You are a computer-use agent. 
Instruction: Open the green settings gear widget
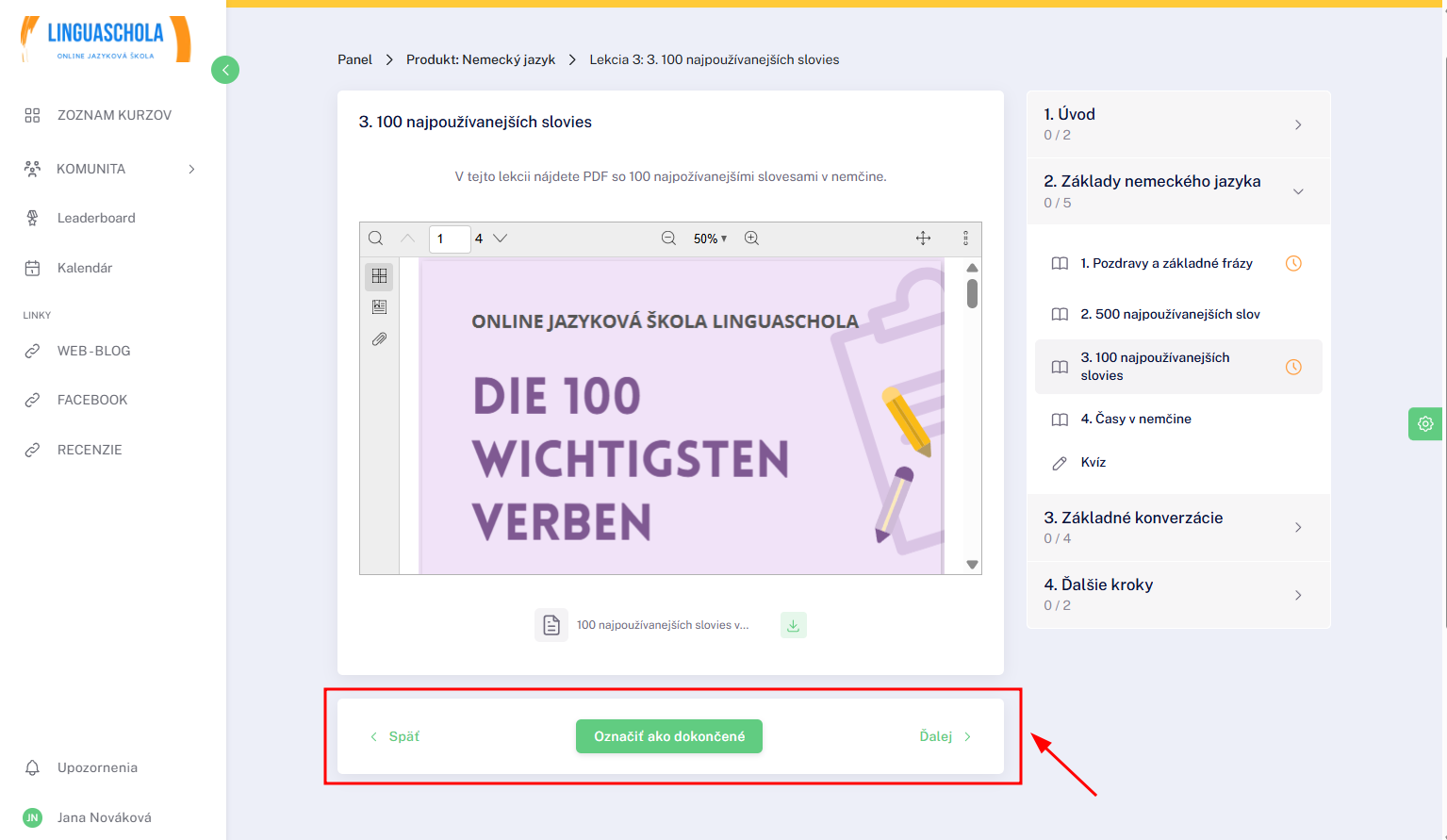[1425, 424]
